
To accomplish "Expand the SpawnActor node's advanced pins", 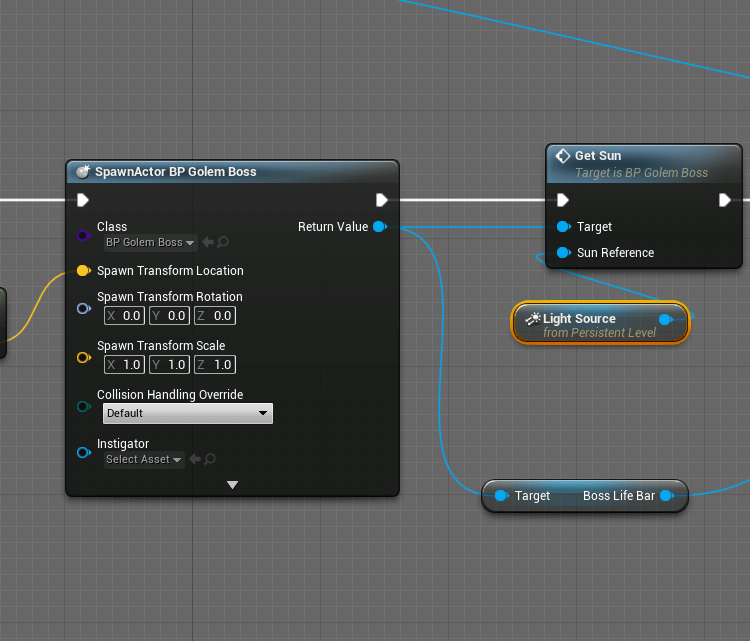I will pyautogui.click(x=232, y=485).
